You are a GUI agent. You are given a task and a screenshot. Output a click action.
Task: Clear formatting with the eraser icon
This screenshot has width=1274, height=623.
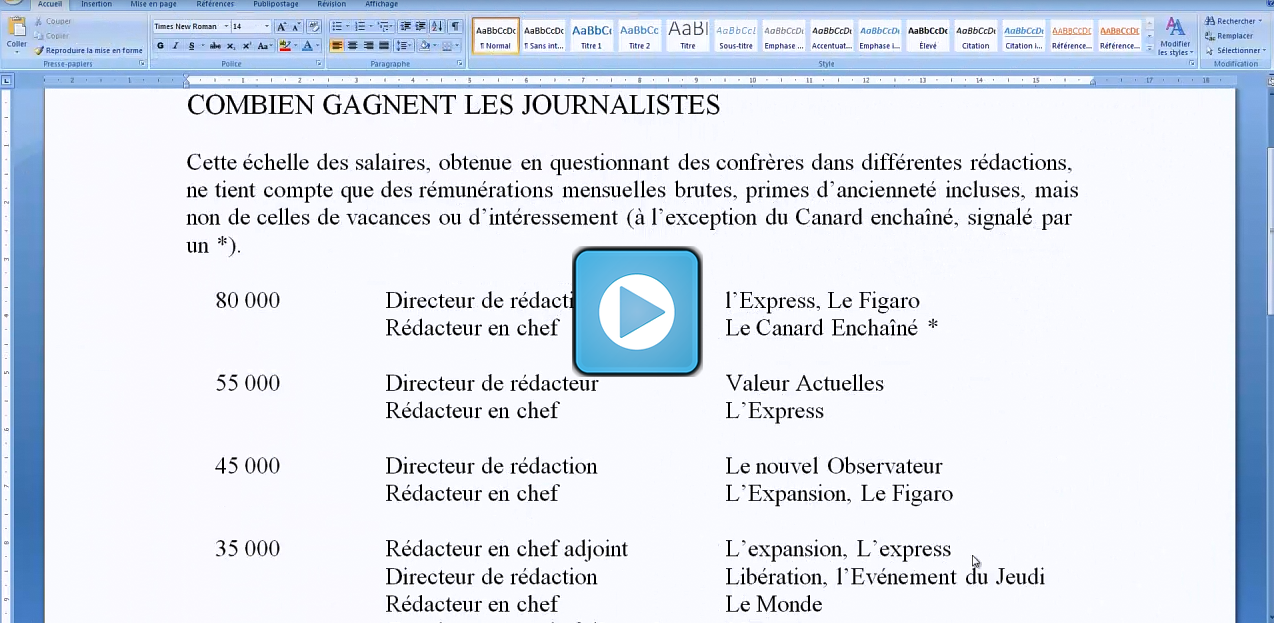point(314,26)
